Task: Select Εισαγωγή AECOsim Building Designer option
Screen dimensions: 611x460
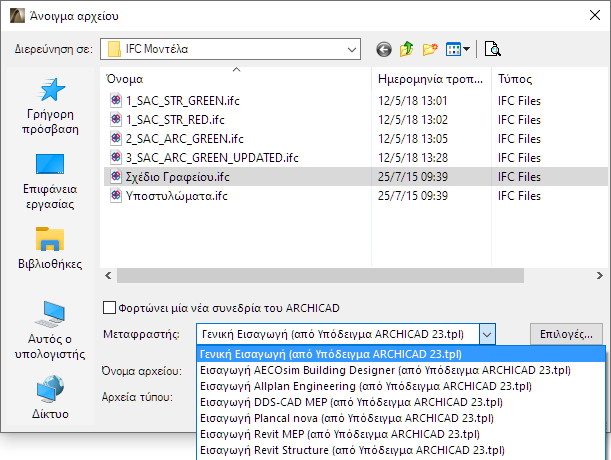Action: 401,370
